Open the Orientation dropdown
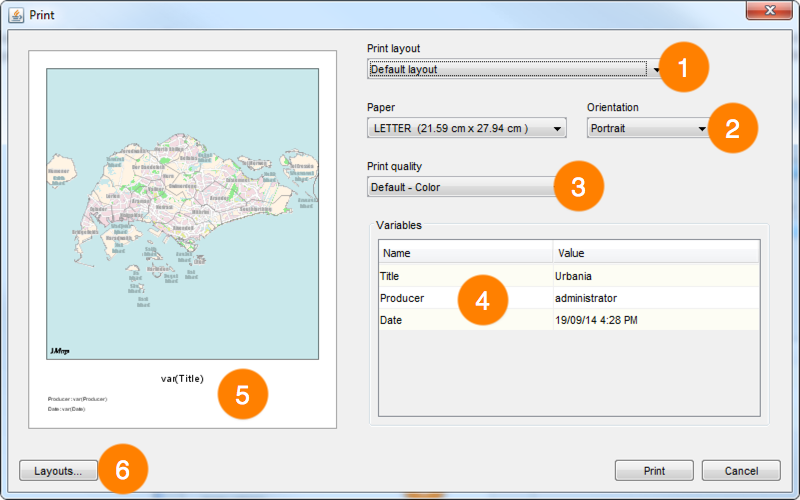 pos(648,128)
